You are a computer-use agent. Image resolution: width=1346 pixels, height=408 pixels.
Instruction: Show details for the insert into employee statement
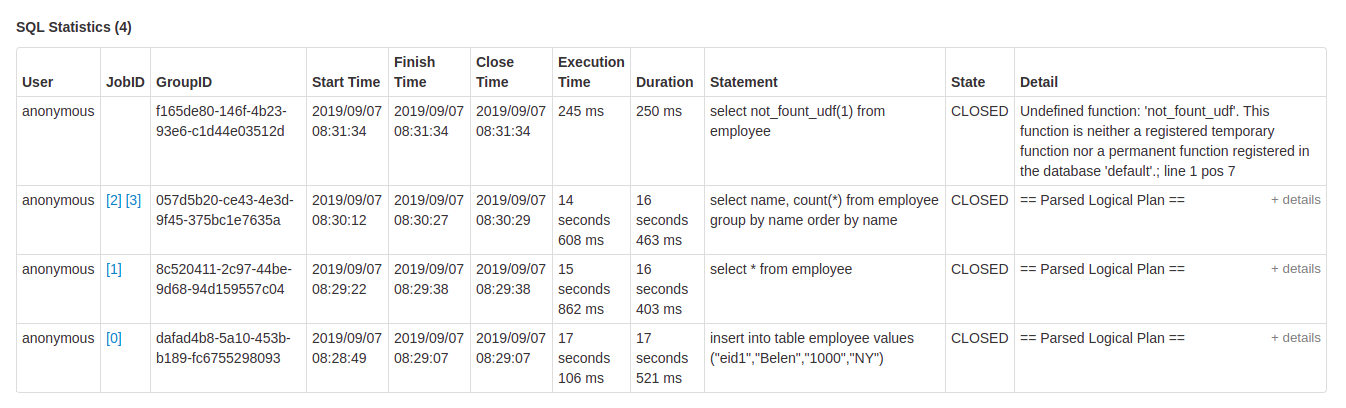[1295, 338]
